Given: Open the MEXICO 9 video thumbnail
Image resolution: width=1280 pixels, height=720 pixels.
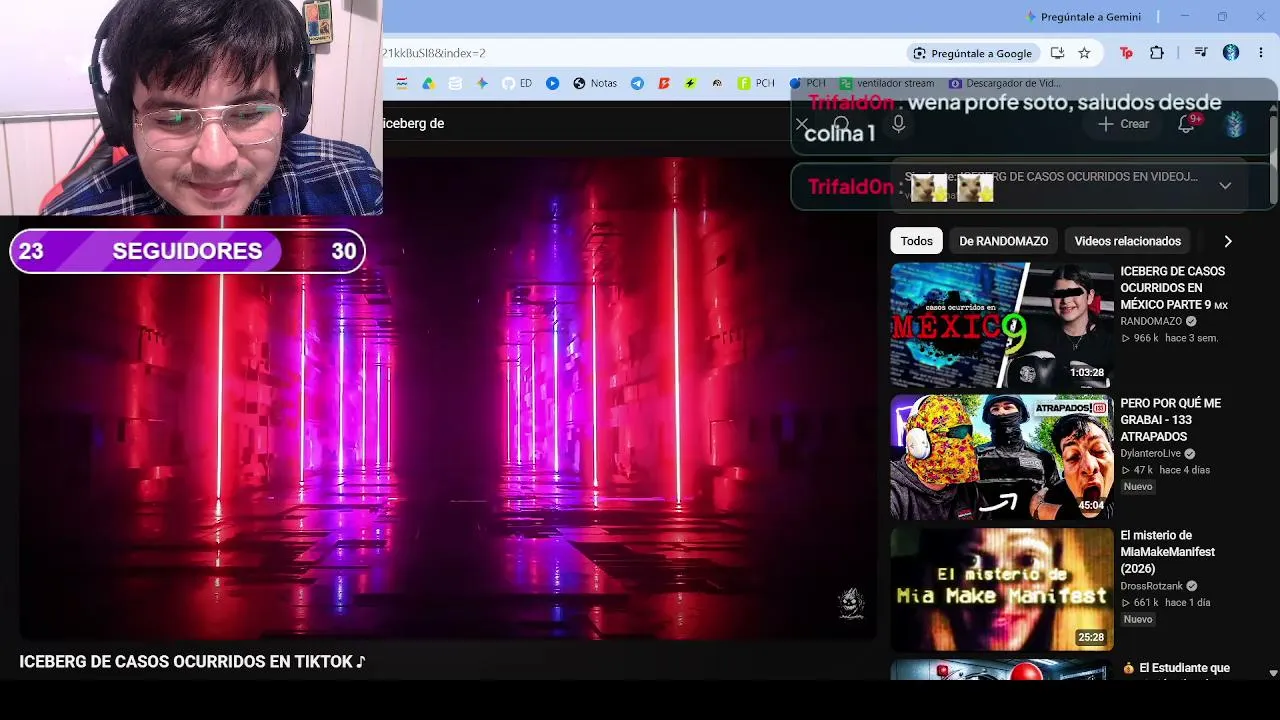Looking at the screenshot, I should [1002, 325].
